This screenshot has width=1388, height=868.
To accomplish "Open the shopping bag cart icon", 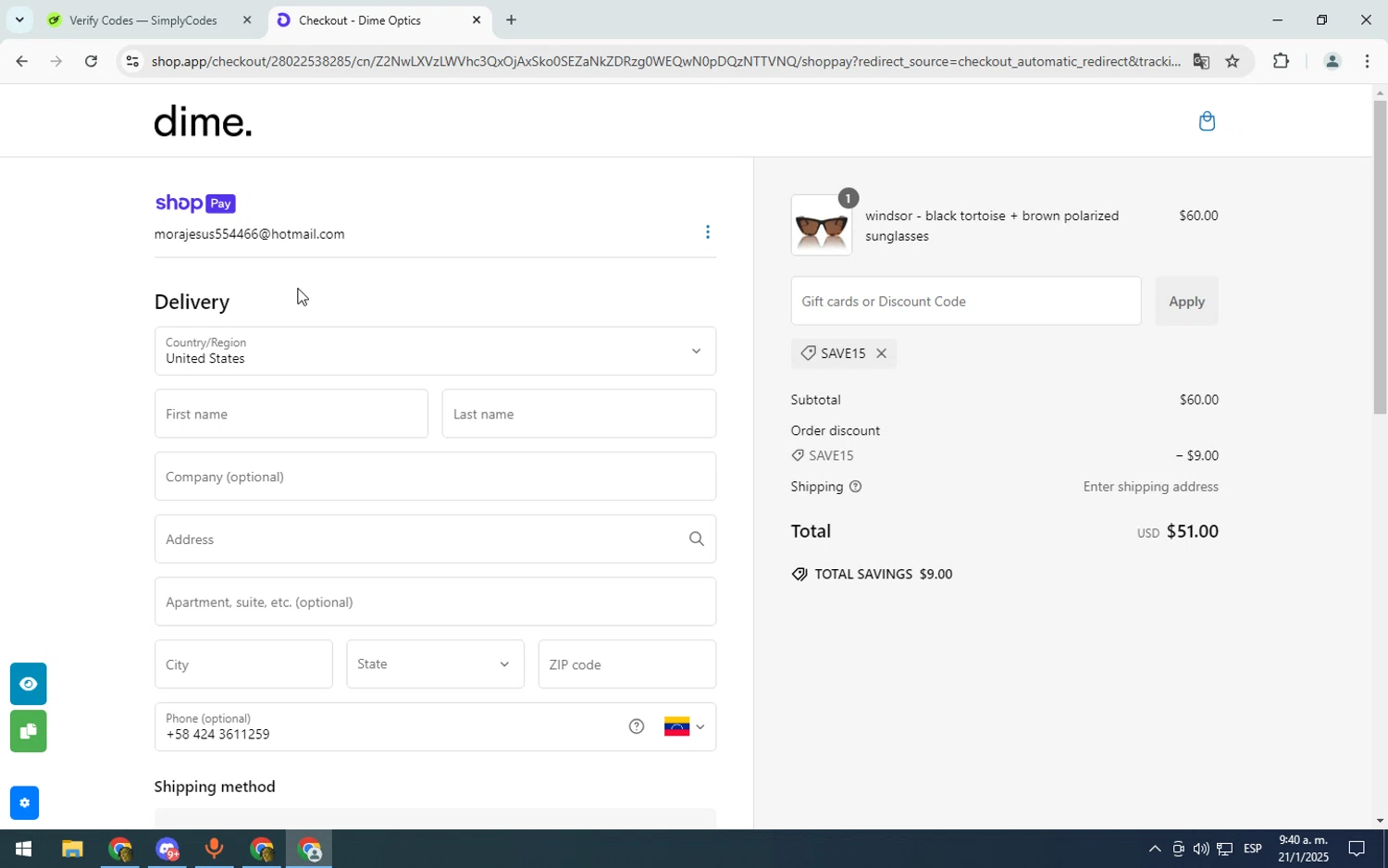I will point(1207,121).
